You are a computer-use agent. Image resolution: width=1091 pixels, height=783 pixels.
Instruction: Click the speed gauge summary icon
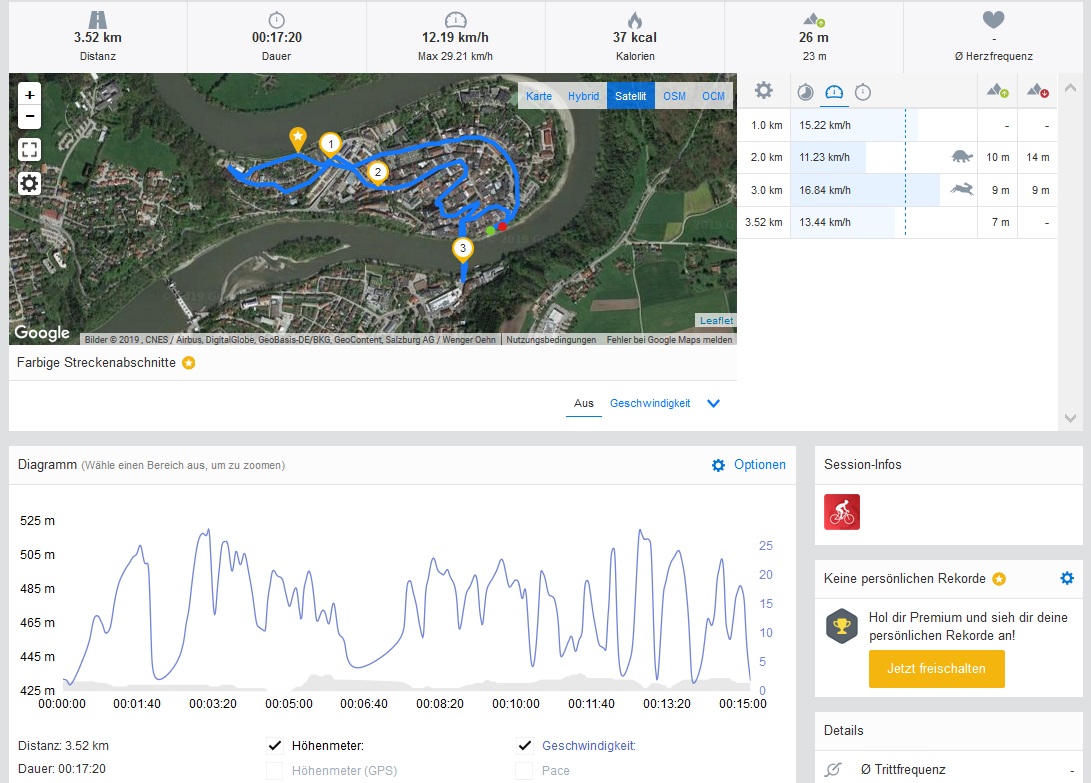(455, 19)
